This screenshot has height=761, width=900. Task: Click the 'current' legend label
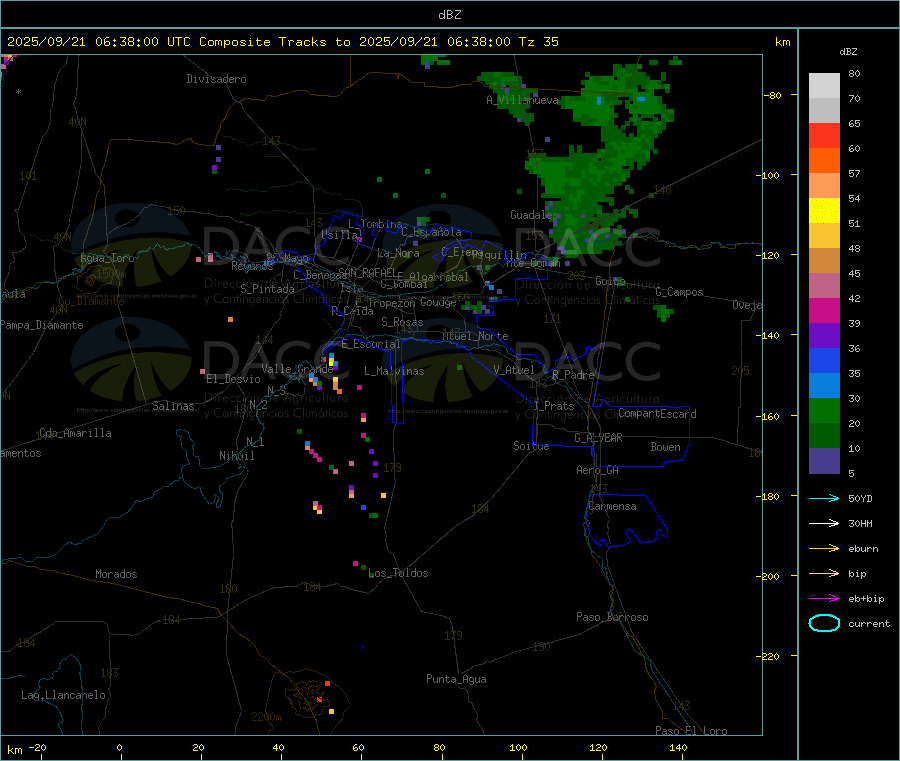click(869, 623)
